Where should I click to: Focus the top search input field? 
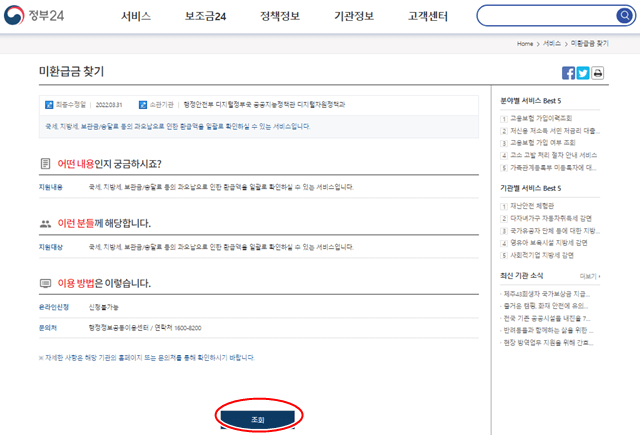click(x=547, y=16)
